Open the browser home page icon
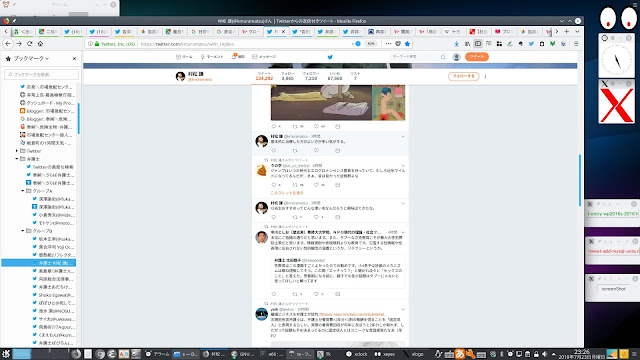 [x=40, y=44]
